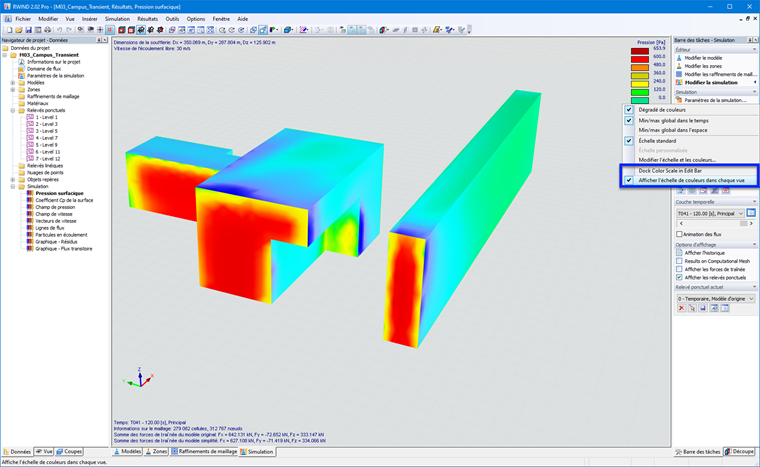Image resolution: width=760 pixels, height=467 pixels.
Task: Switch to the Vue tab bottom left
Action: [44, 451]
